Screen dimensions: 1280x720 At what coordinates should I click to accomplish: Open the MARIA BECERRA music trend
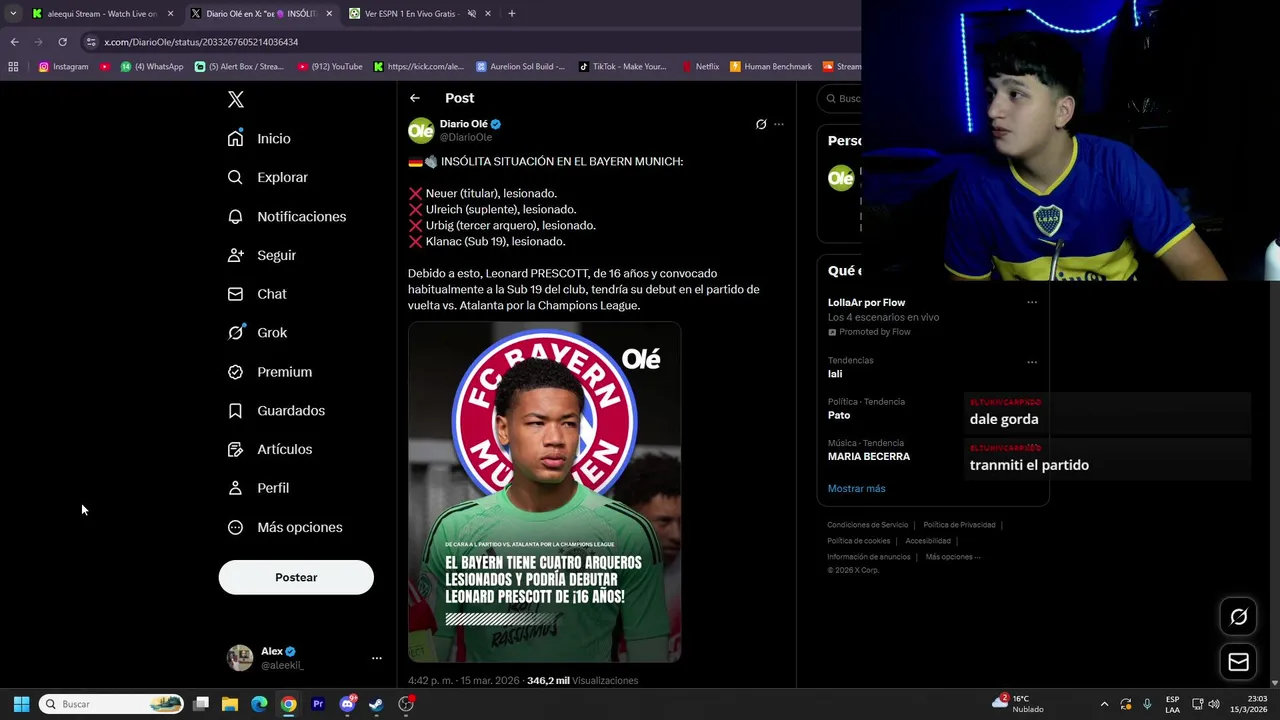tap(869, 456)
